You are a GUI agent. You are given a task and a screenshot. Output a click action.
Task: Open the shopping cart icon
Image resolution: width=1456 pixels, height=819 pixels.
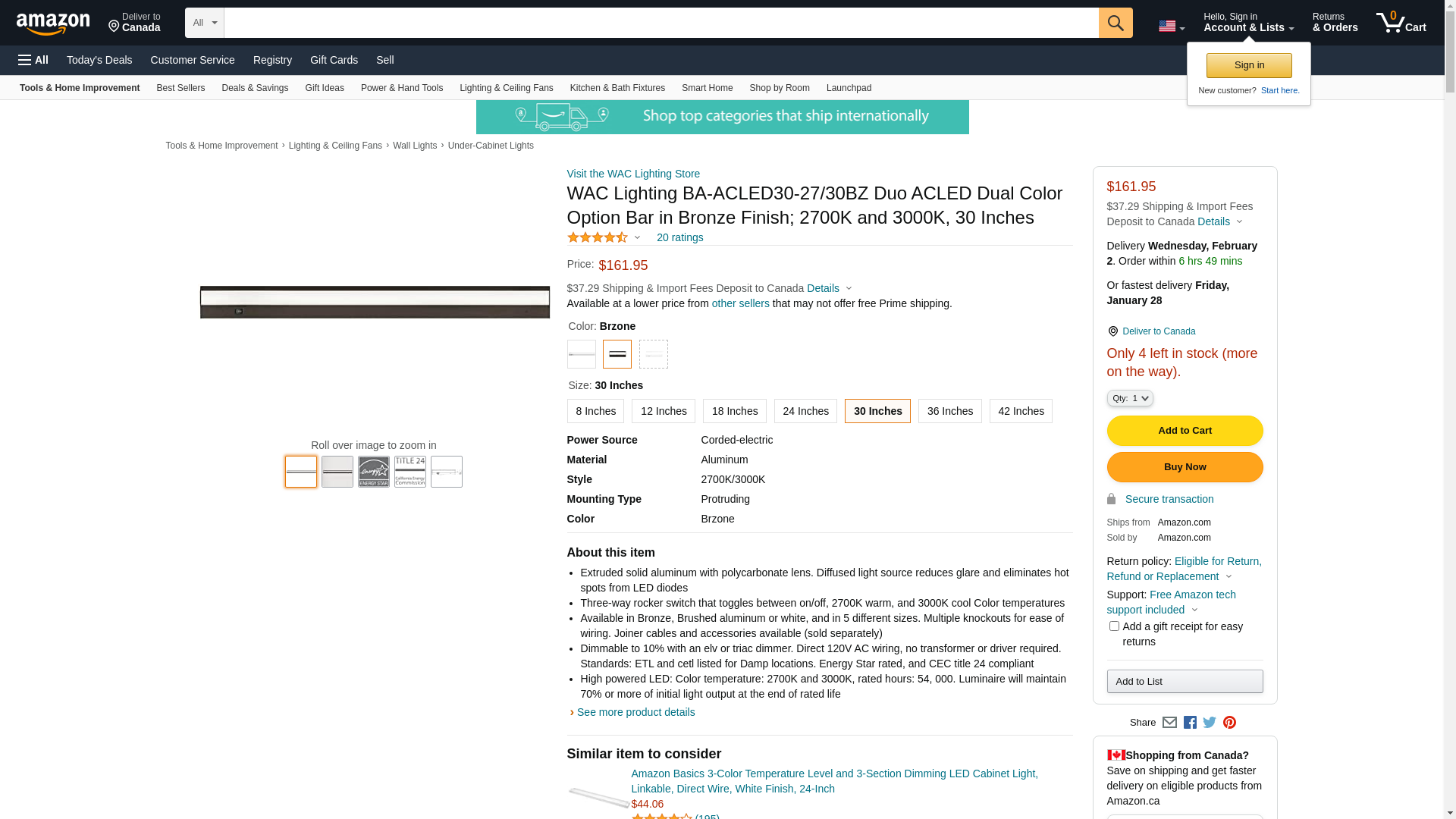pyautogui.click(x=1400, y=23)
